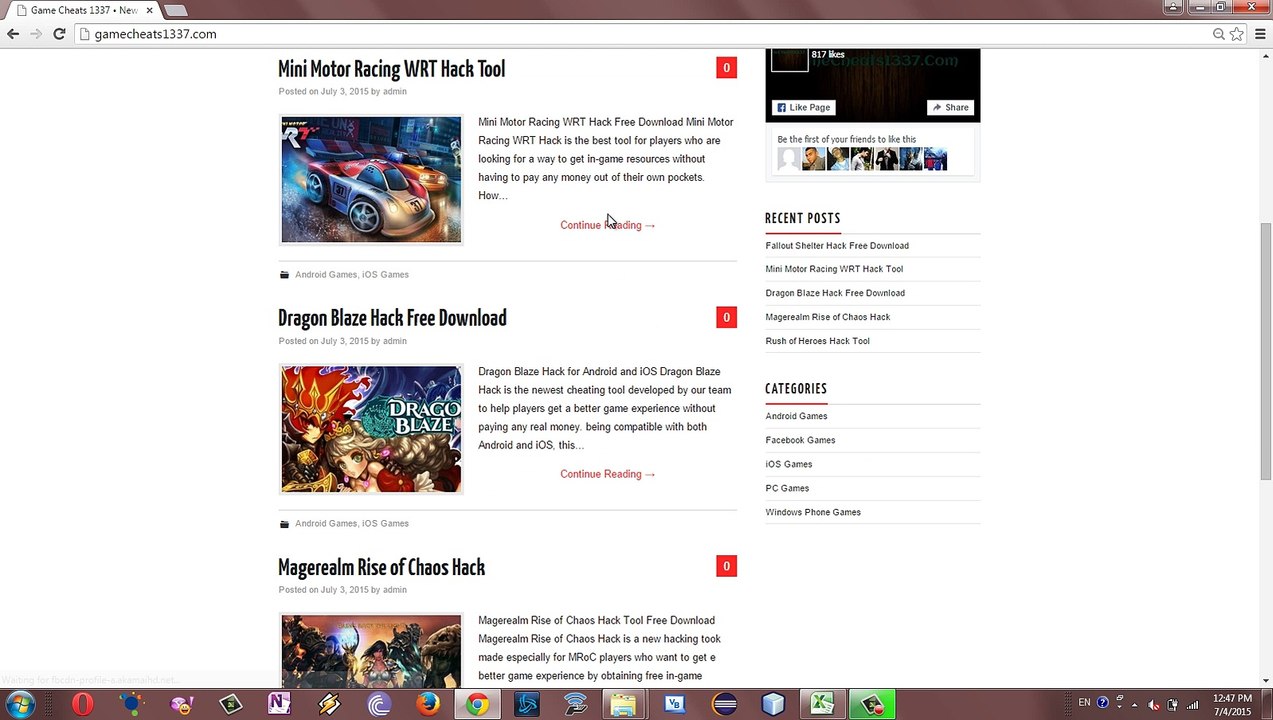Image resolution: width=1273 pixels, height=720 pixels.
Task: Open OneNote from the taskbar
Action: pyautogui.click(x=279, y=704)
